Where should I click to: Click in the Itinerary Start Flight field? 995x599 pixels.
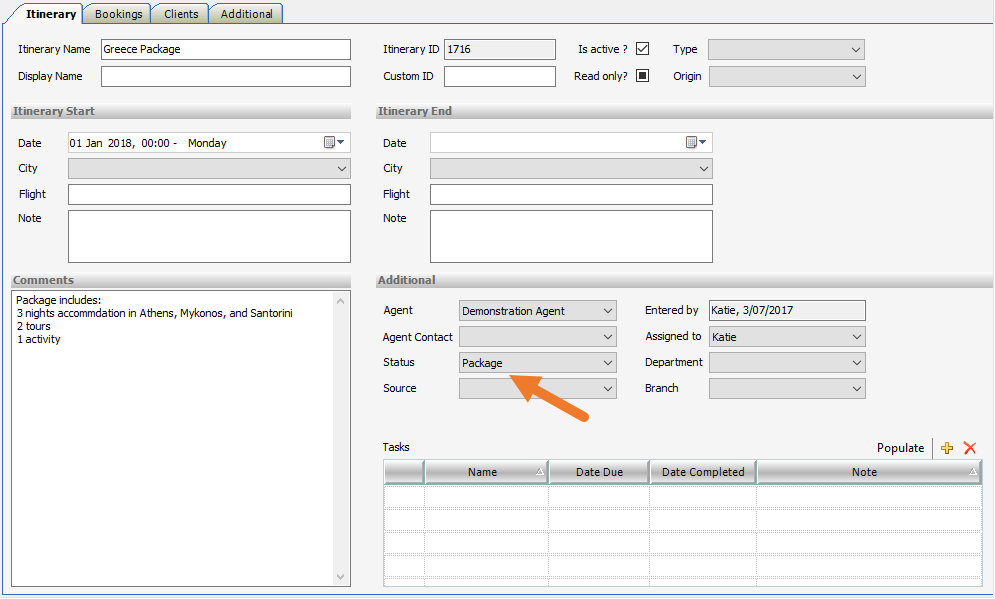[x=209, y=194]
